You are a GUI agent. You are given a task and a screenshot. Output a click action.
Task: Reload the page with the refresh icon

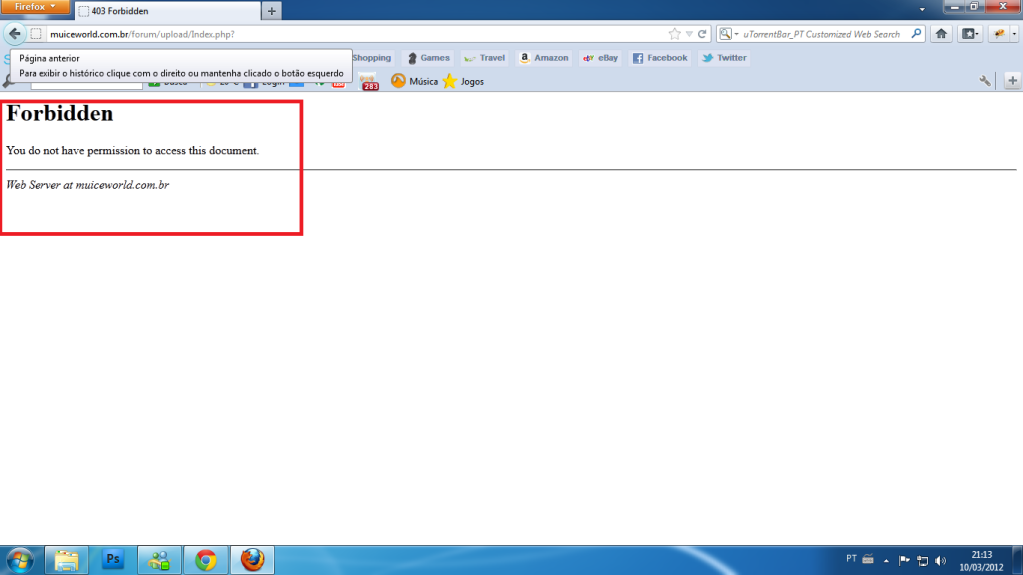coord(703,34)
